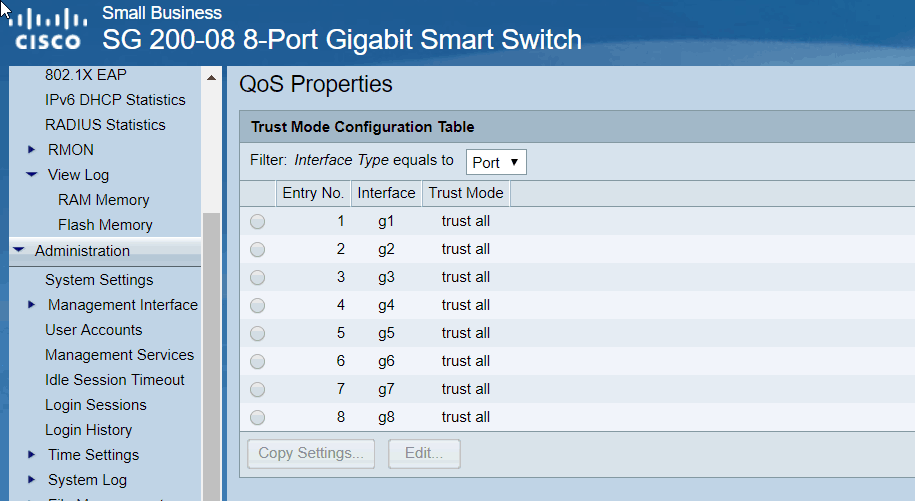Sort table by Trust Mode column header
915x501 pixels.
click(x=465, y=193)
